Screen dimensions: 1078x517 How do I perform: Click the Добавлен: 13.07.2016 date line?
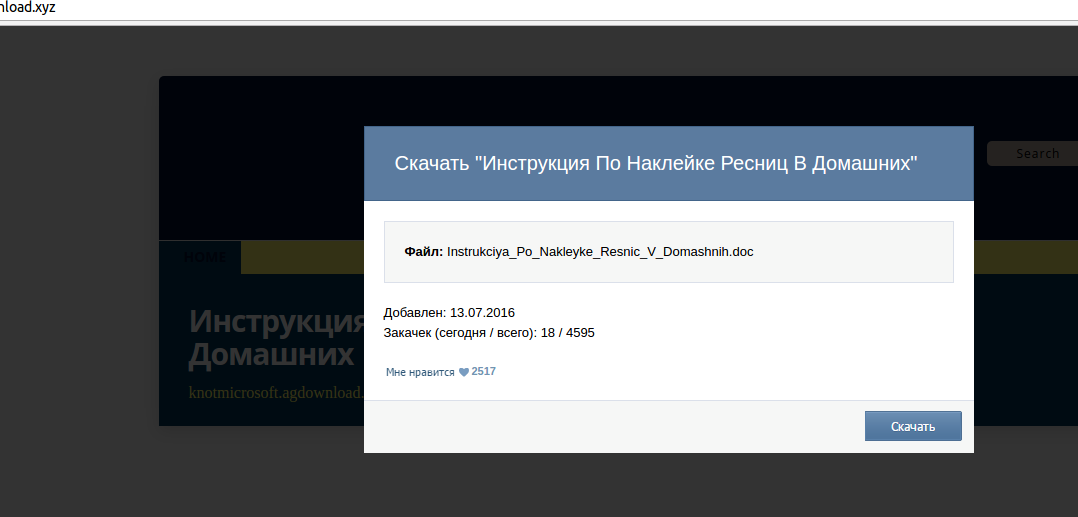coord(449,313)
